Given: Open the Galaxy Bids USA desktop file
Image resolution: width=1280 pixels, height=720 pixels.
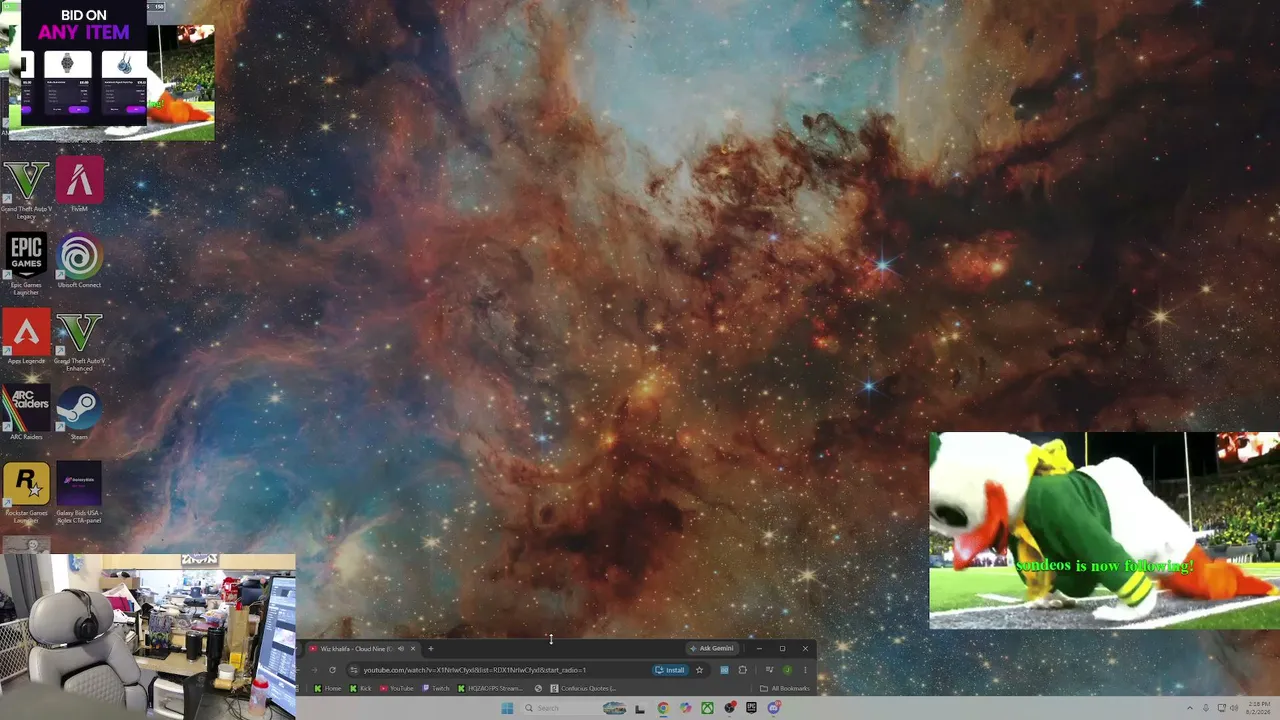Looking at the screenshot, I should [79, 493].
